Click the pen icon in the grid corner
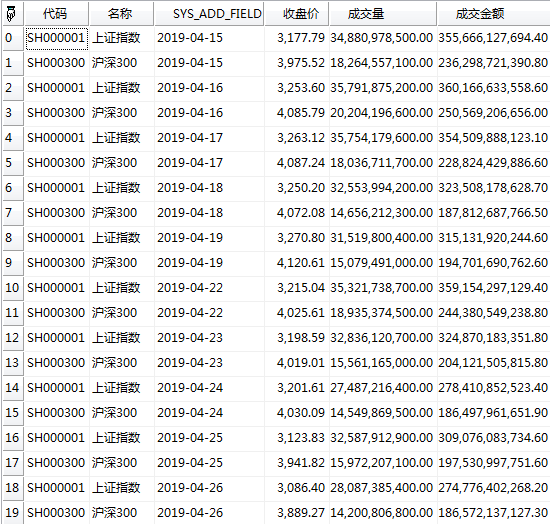This screenshot has width=550, height=524. (x=11, y=14)
